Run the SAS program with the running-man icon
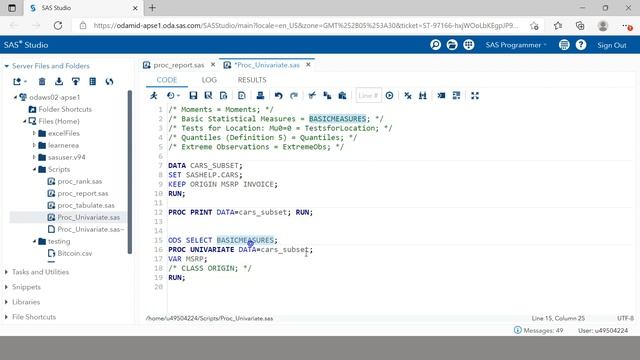This screenshot has height=360, width=640. [x=154, y=96]
